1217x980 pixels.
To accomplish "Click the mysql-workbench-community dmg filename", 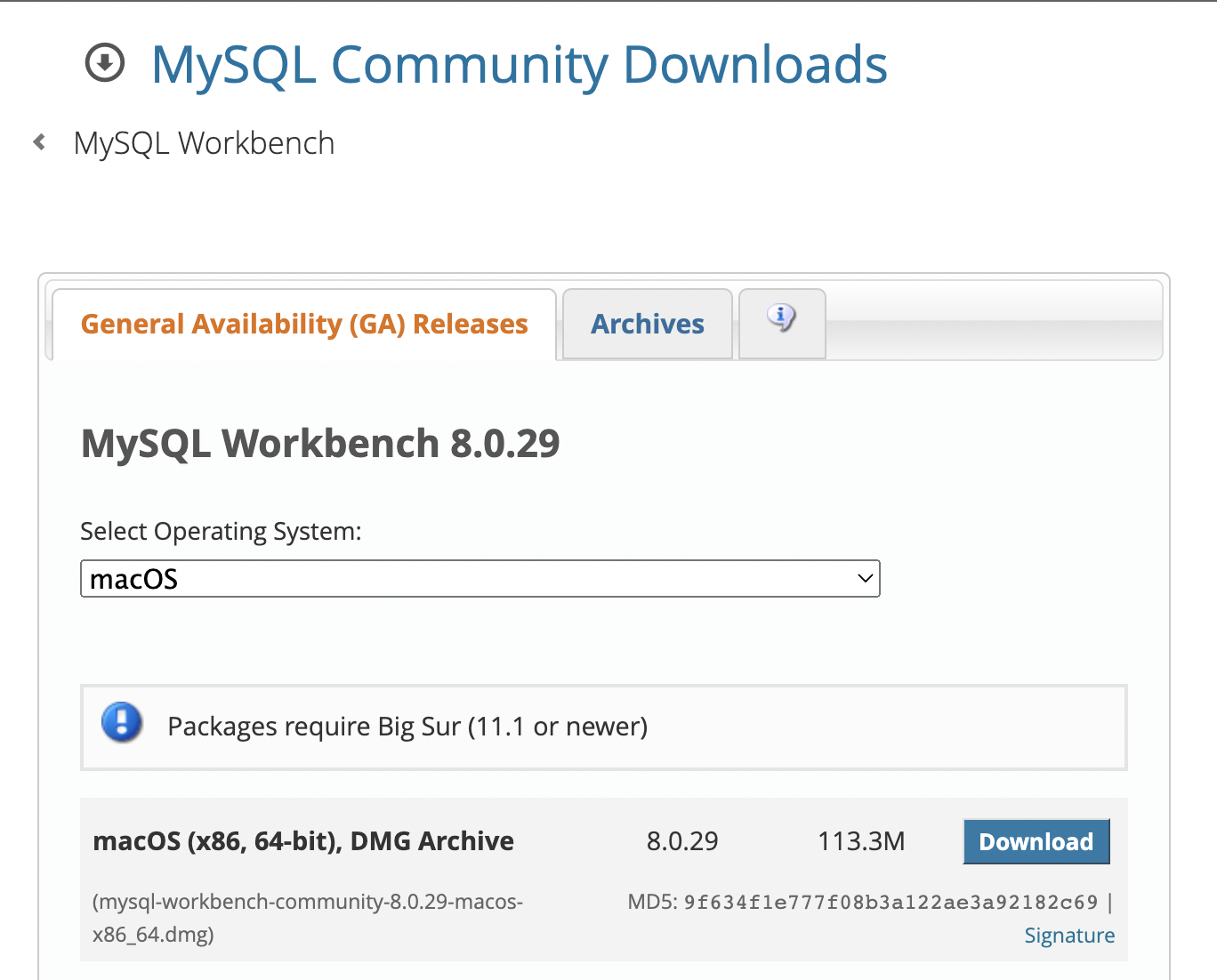I will coord(308,918).
